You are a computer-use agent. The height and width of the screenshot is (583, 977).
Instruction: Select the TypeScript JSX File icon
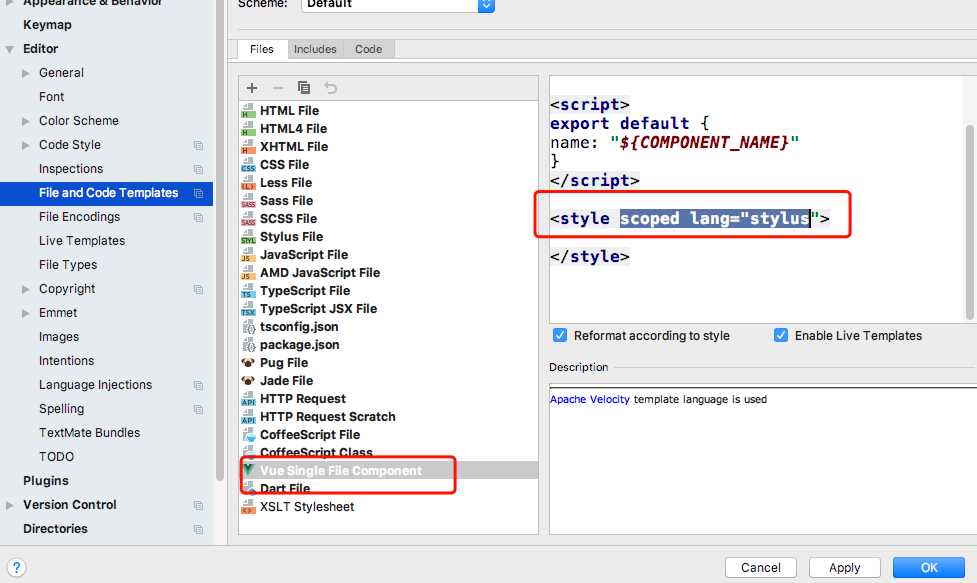click(248, 310)
